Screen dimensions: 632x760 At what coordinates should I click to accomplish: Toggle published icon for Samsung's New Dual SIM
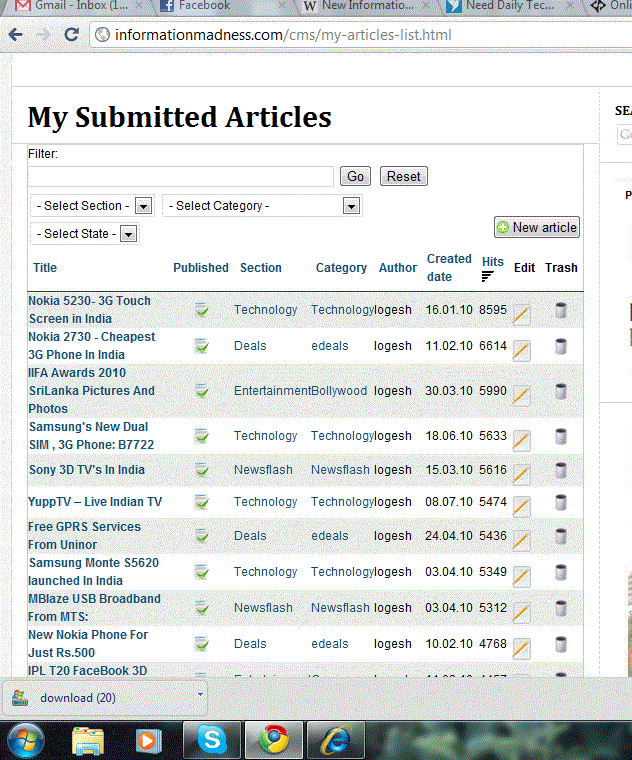[202, 436]
